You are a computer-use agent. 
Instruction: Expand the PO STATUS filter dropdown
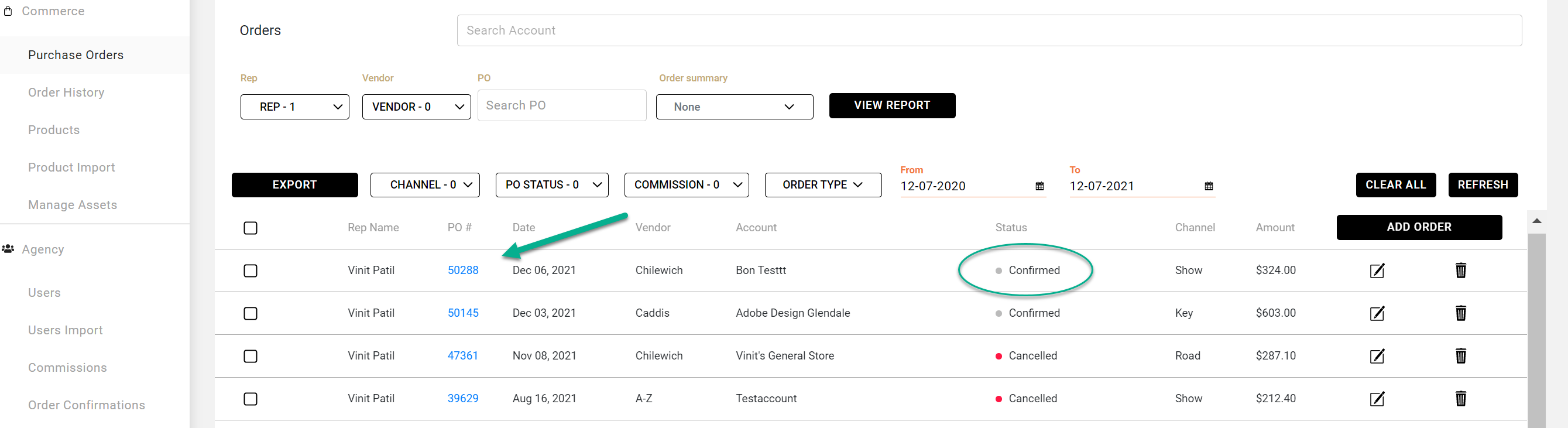pos(551,184)
